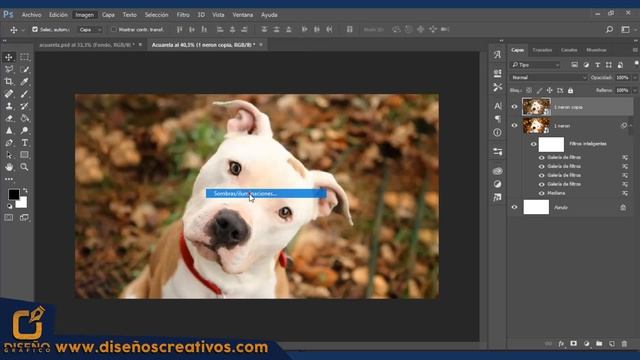This screenshot has width=640, height=360.
Task: Open the Archivo menu
Action: (x=31, y=15)
